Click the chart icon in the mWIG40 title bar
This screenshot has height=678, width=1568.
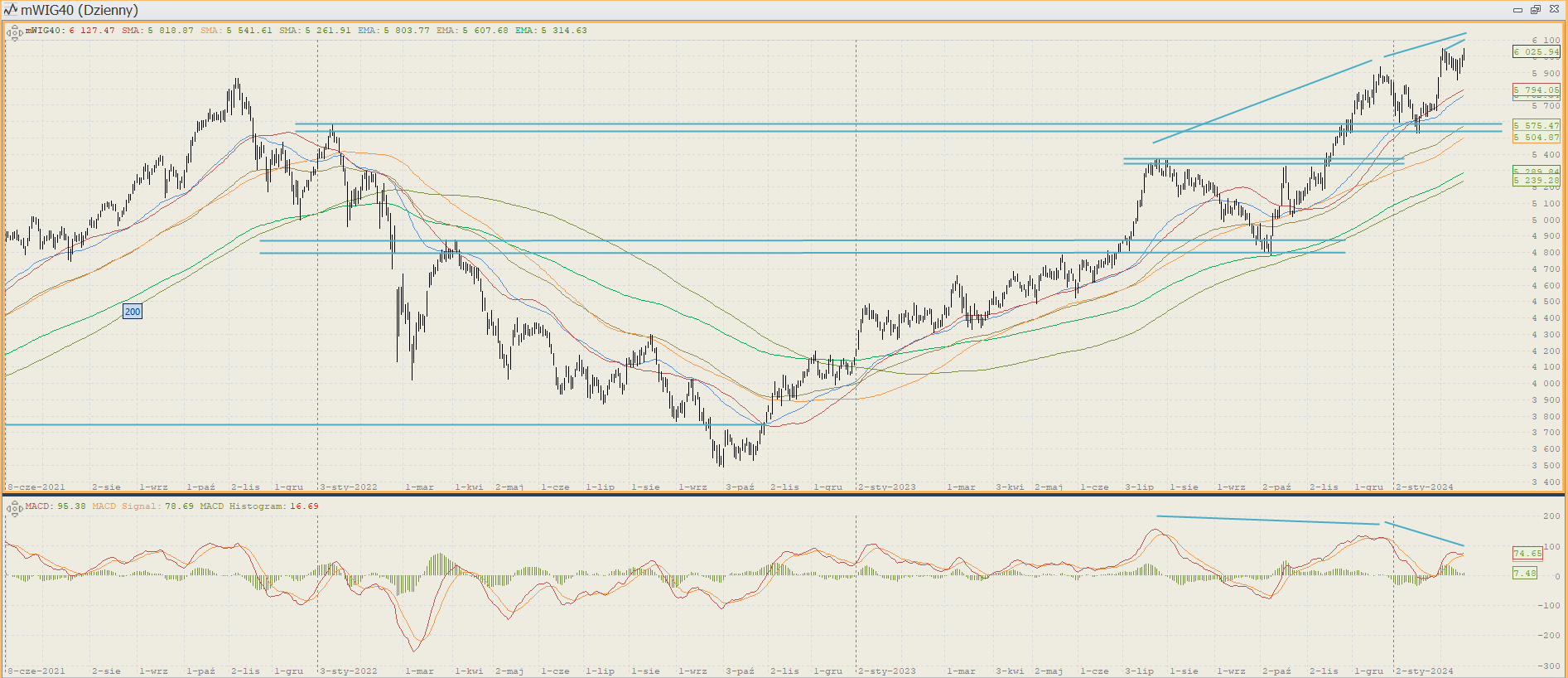[11, 10]
